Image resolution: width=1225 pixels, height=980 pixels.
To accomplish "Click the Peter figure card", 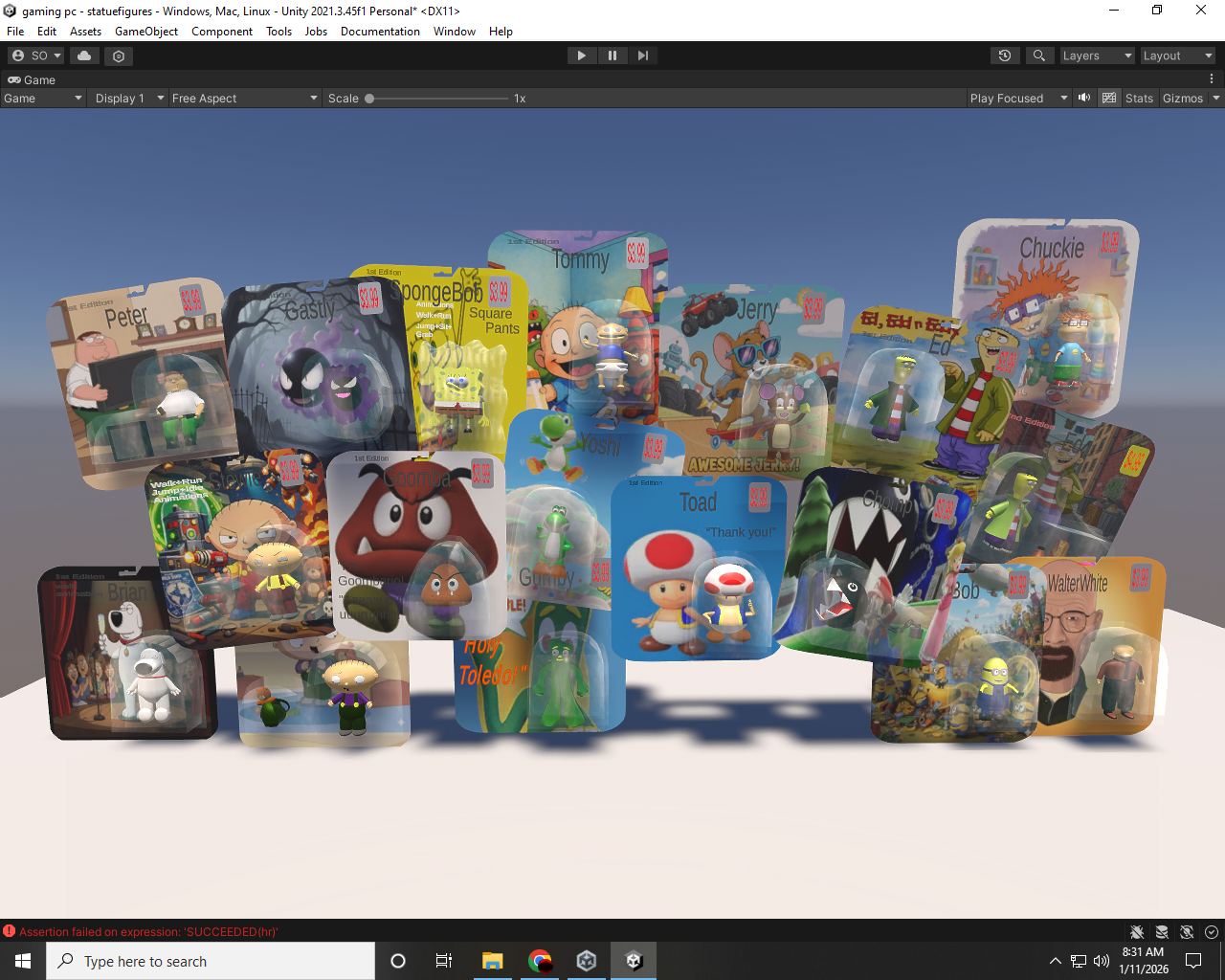I will 144,383.
